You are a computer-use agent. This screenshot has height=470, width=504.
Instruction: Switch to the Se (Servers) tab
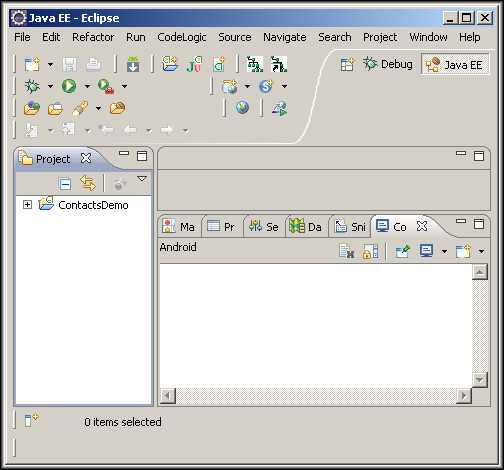[x=264, y=227]
